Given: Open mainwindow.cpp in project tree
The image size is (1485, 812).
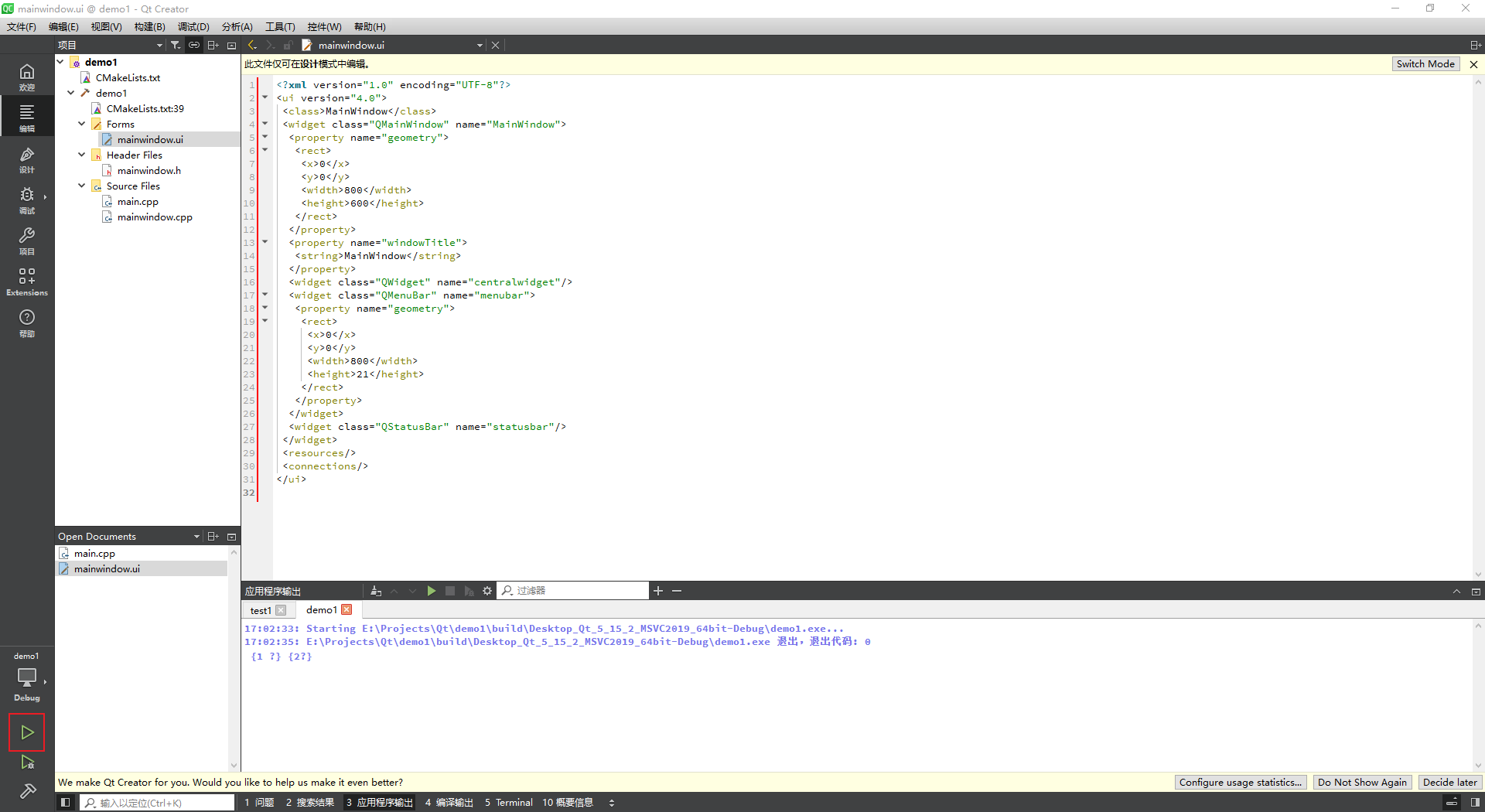Looking at the screenshot, I should click(155, 217).
